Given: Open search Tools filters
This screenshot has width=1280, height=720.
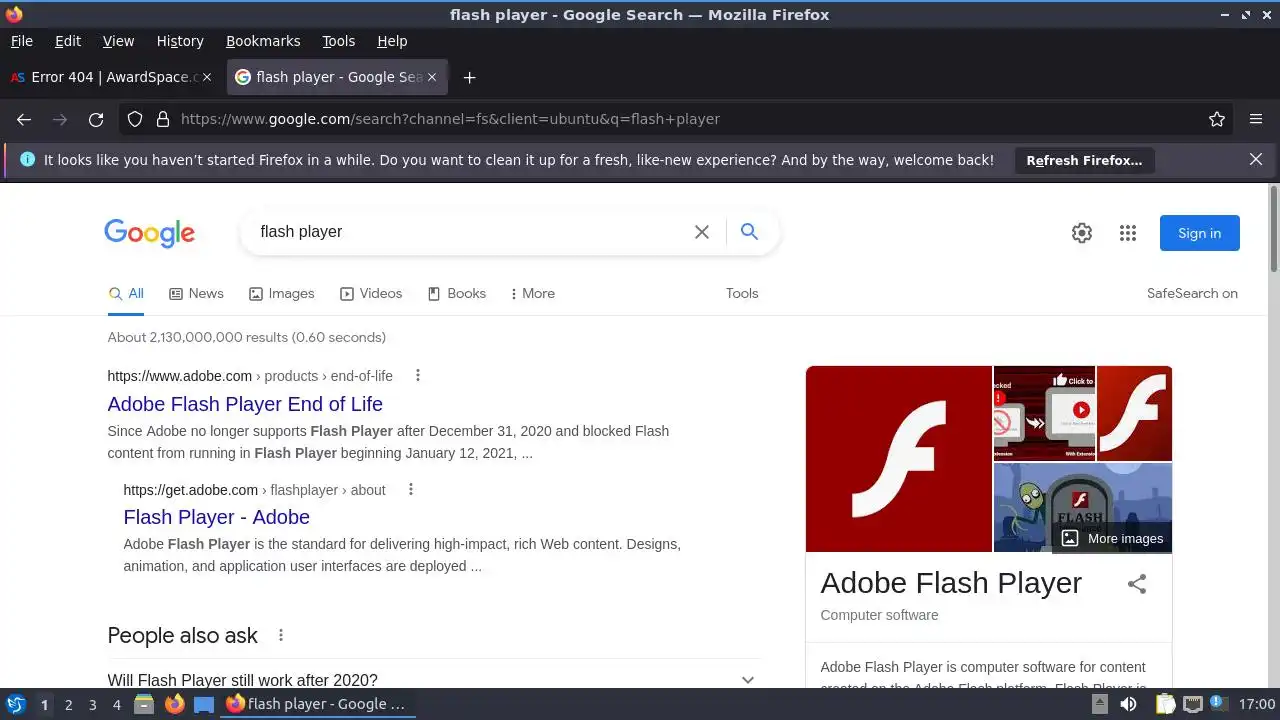Looking at the screenshot, I should [742, 293].
